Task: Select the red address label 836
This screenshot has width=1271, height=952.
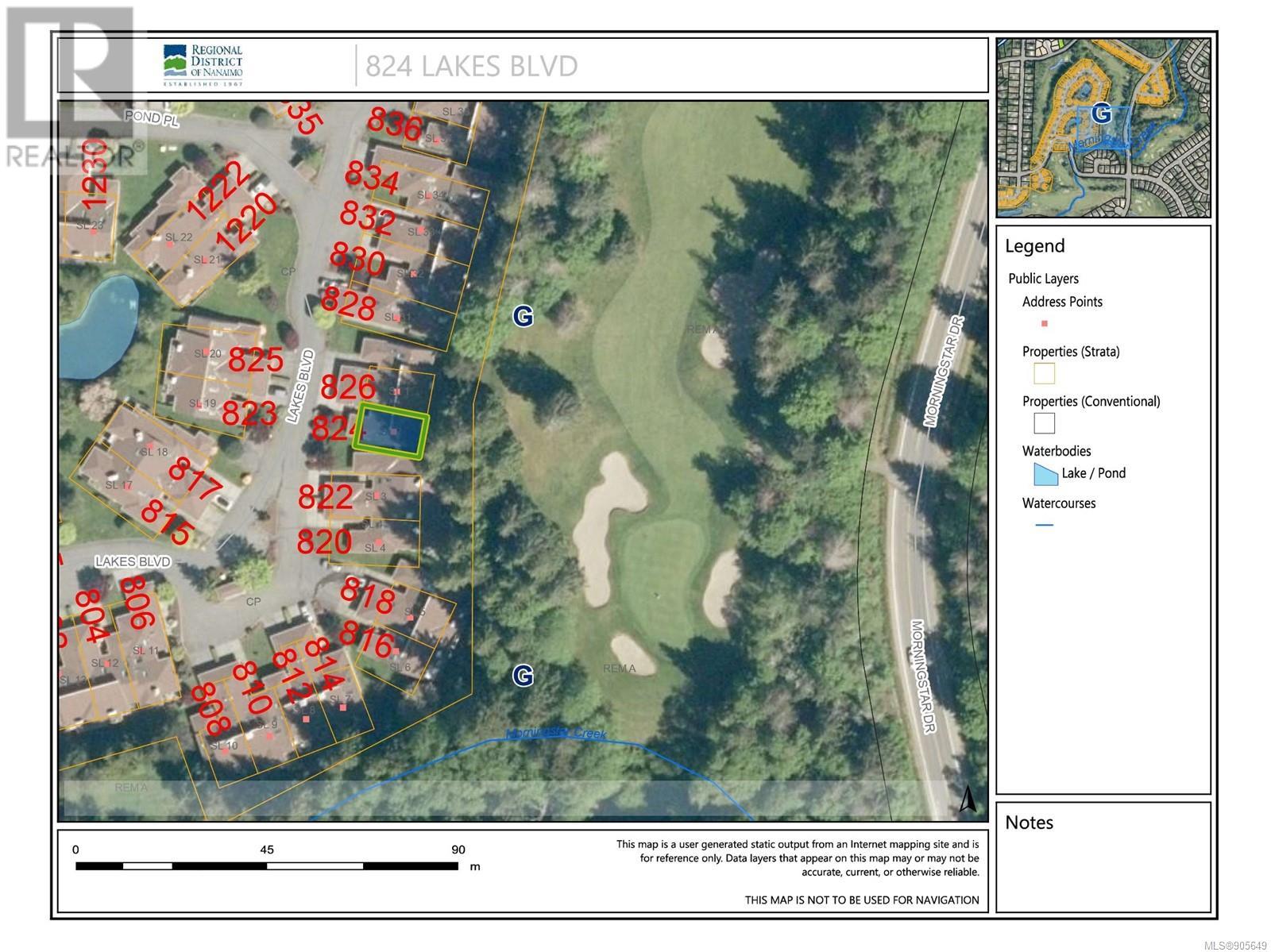Action: click(x=394, y=125)
